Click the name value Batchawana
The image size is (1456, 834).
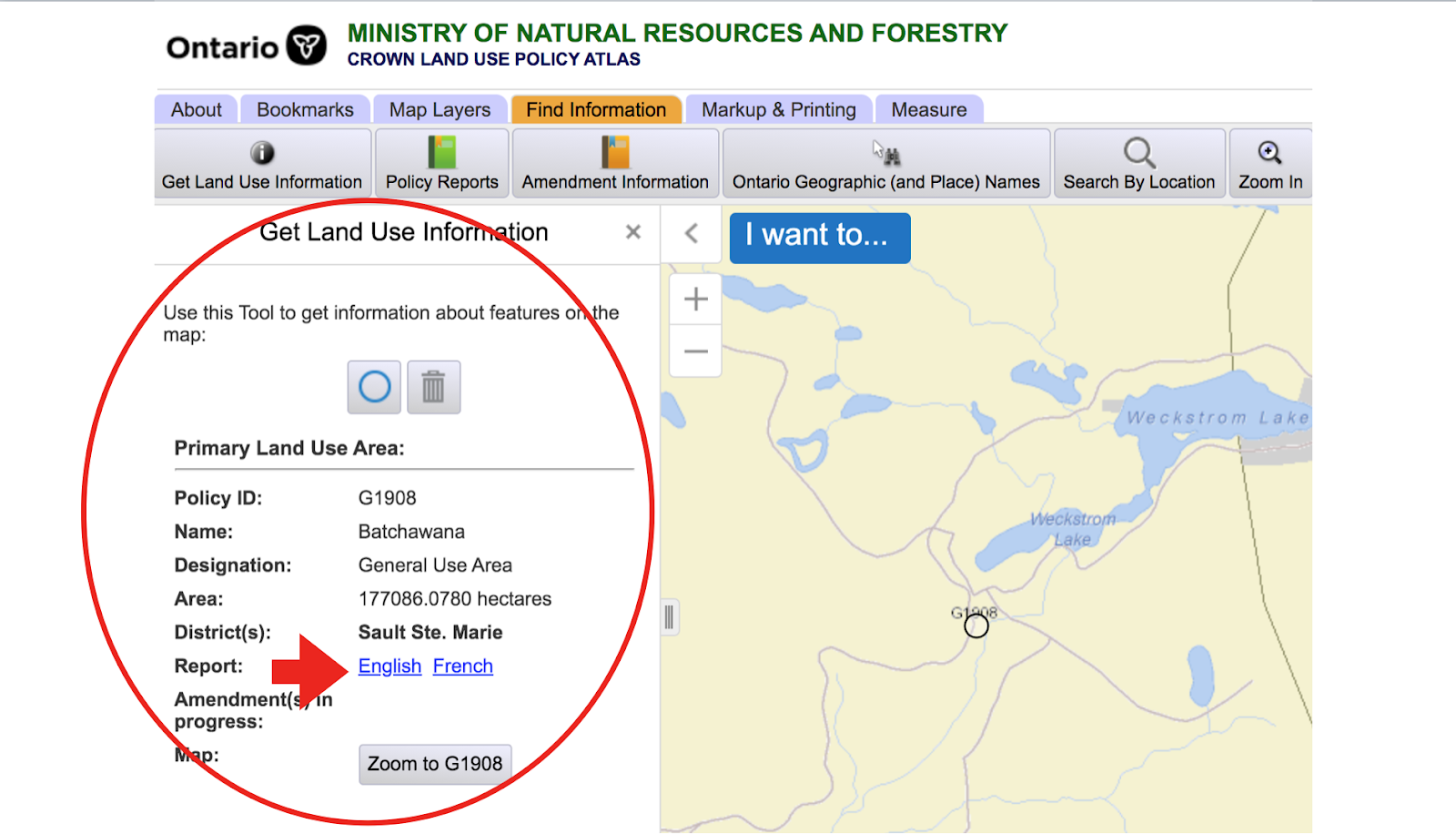coord(411,532)
